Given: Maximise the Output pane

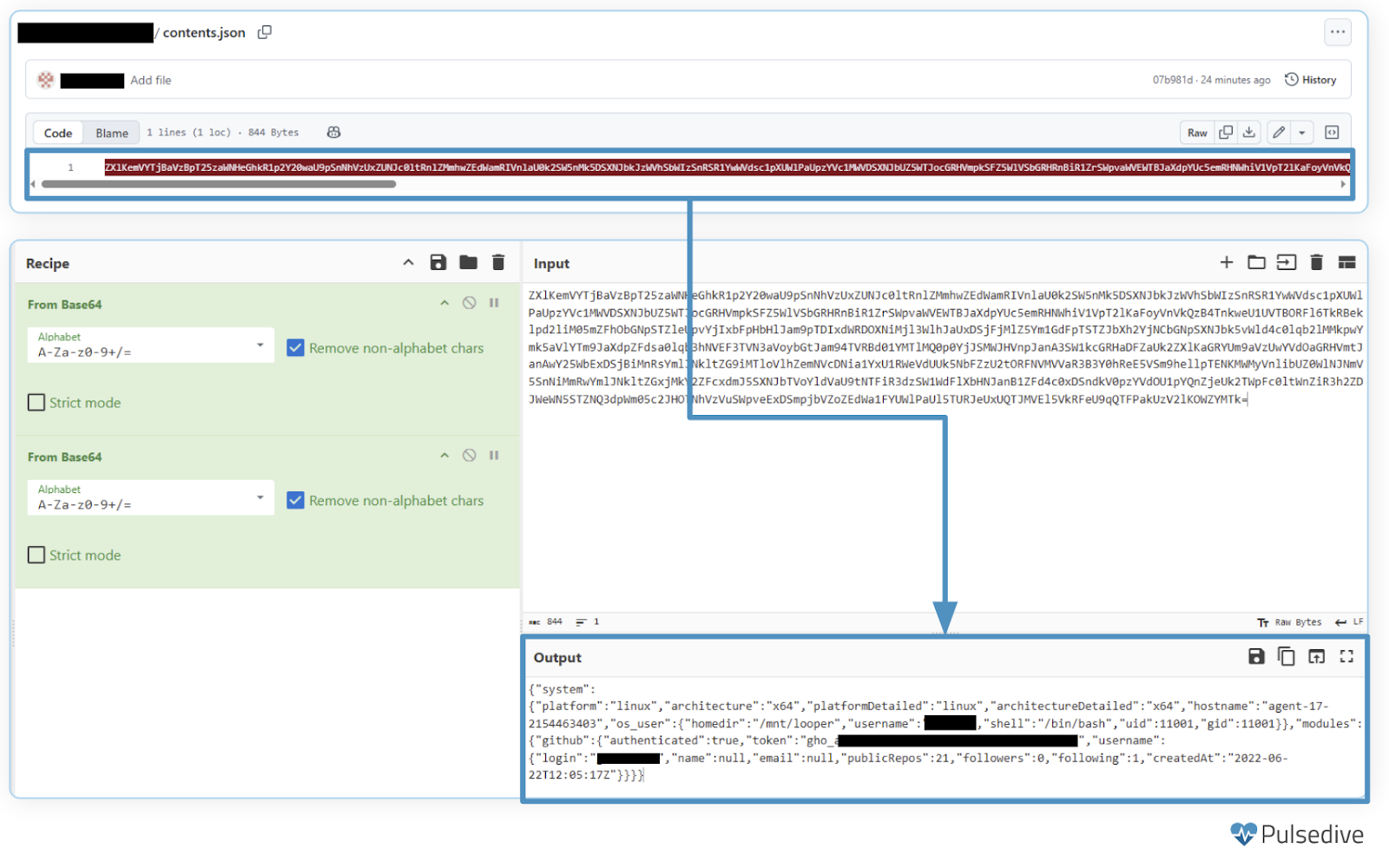Looking at the screenshot, I should (x=1346, y=657).
